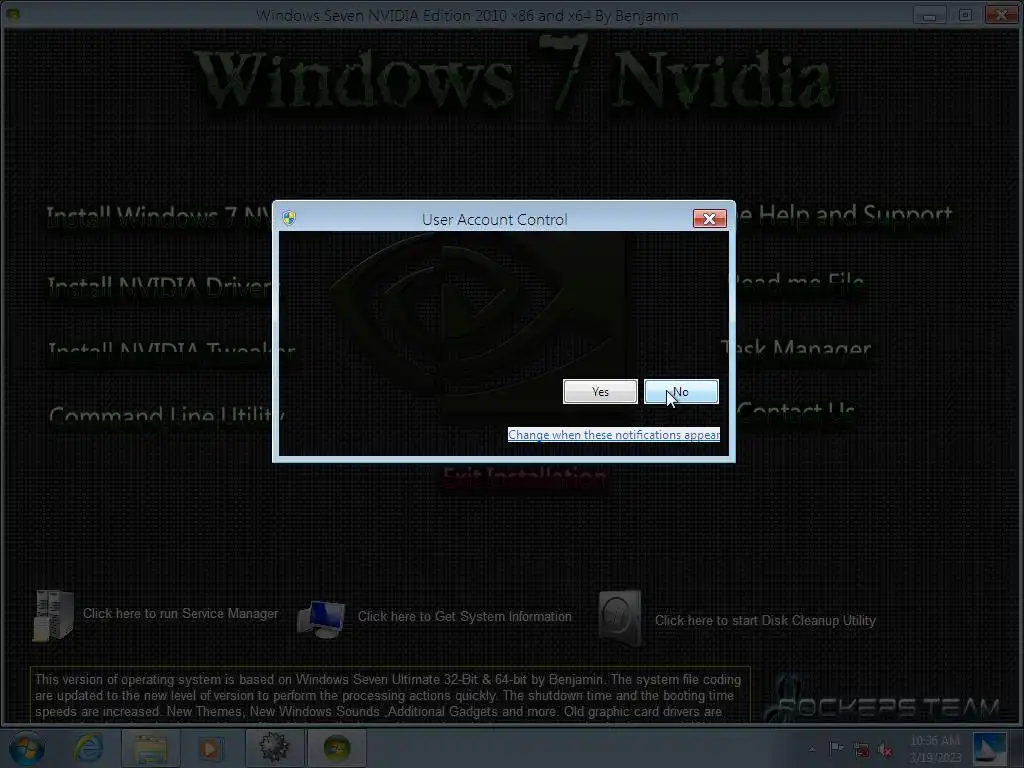This screenshot has height=768, width=1024.
Task: Click 'Click here to start Disk Cleanup Utility'
Action: (x=765, y=620)
